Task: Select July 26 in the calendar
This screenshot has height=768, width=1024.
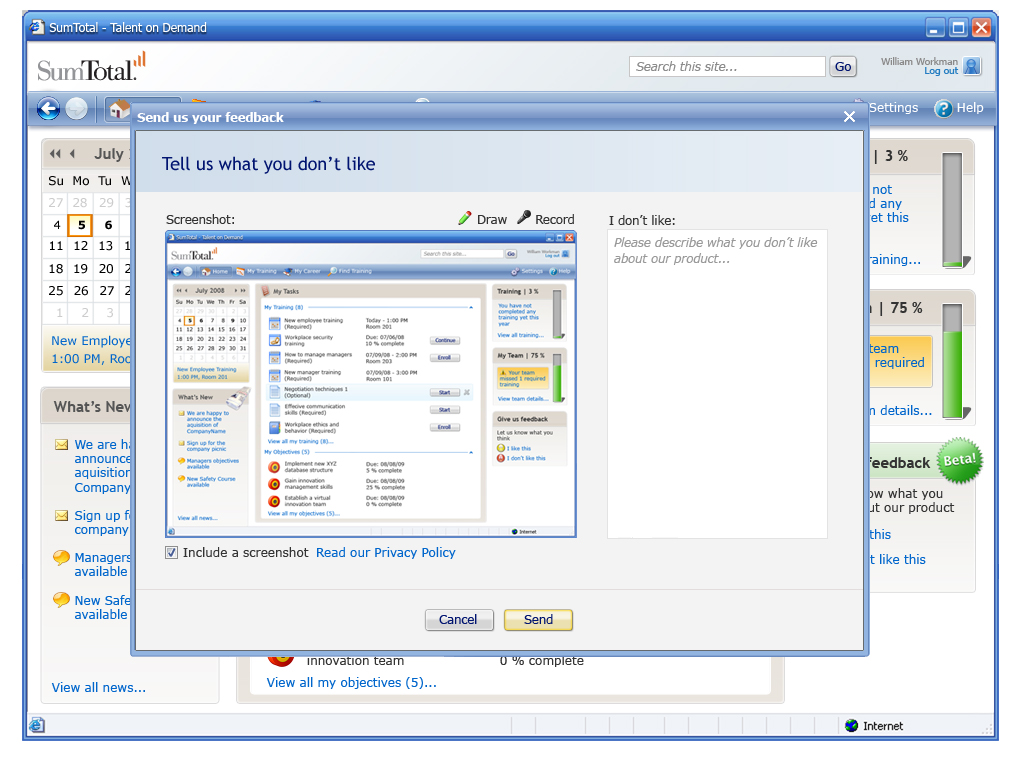Action: point(81,291)
